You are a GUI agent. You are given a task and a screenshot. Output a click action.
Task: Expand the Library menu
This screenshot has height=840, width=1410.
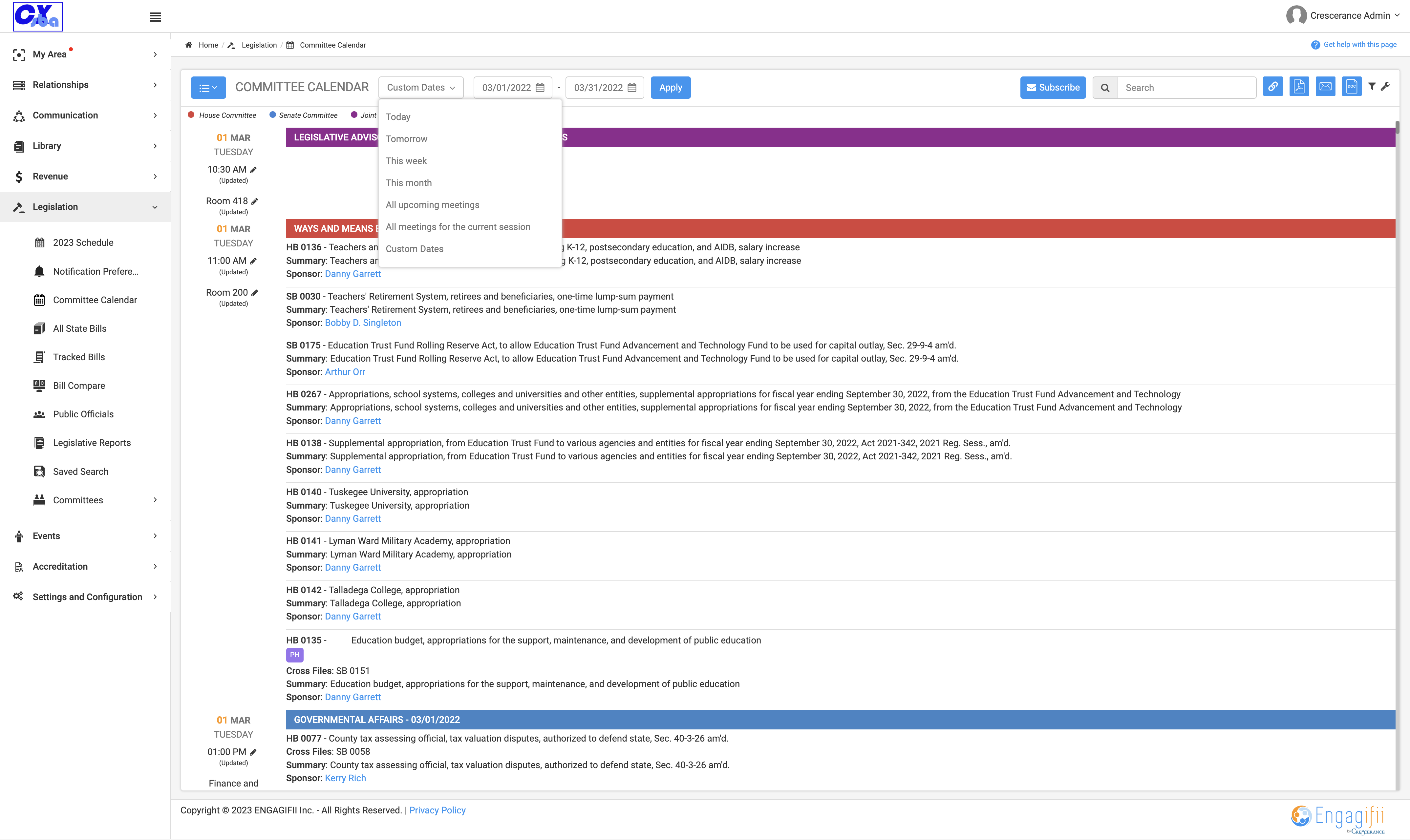pos(85,146)
